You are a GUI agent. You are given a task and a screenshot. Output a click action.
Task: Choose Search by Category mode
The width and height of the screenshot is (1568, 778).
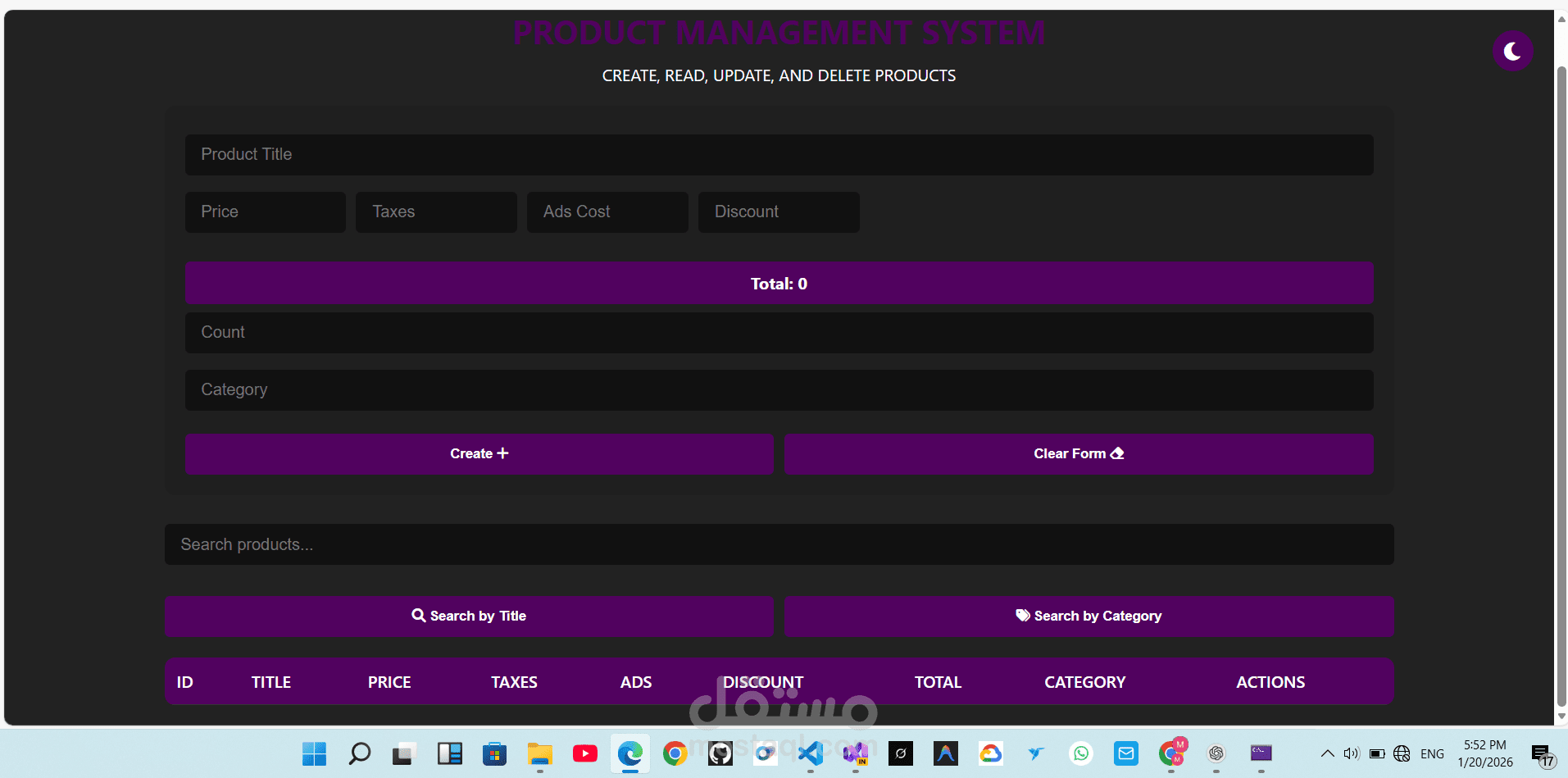1089,616
